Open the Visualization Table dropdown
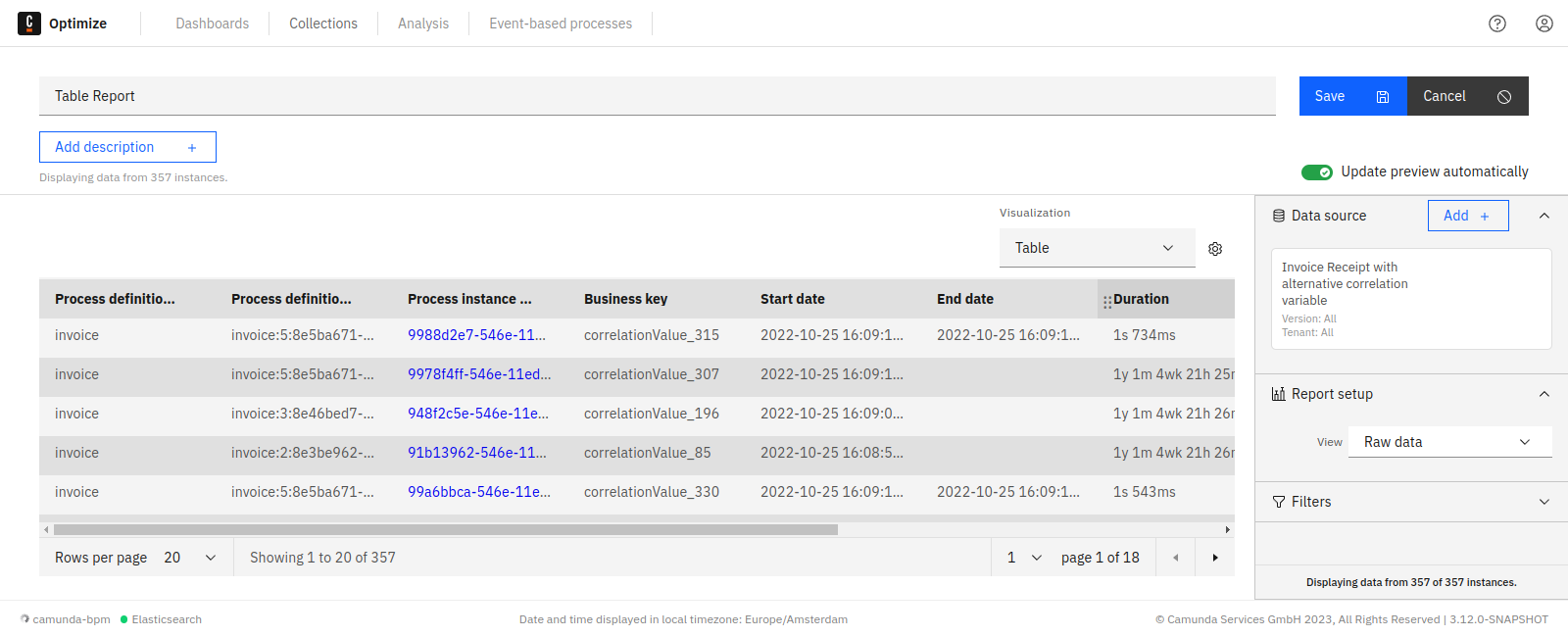This screenshot has height=637, width=1568. click(1096, 248)
